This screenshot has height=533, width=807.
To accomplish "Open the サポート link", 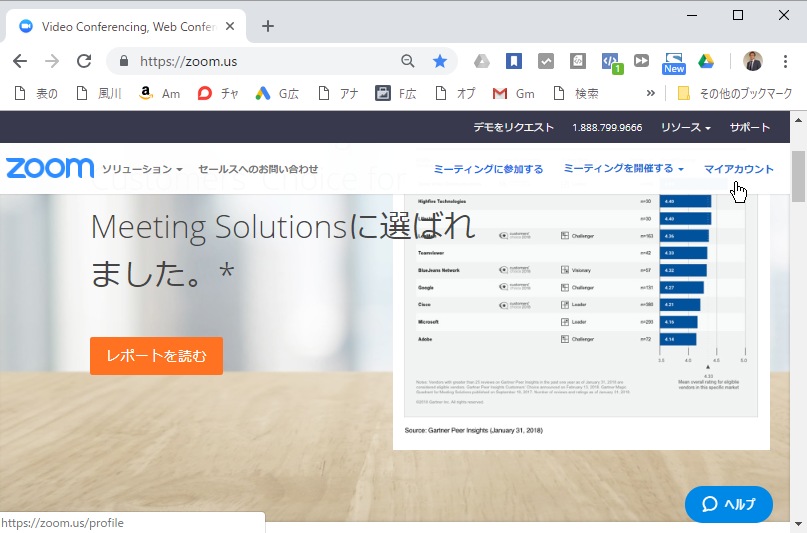I will [749, 127].
